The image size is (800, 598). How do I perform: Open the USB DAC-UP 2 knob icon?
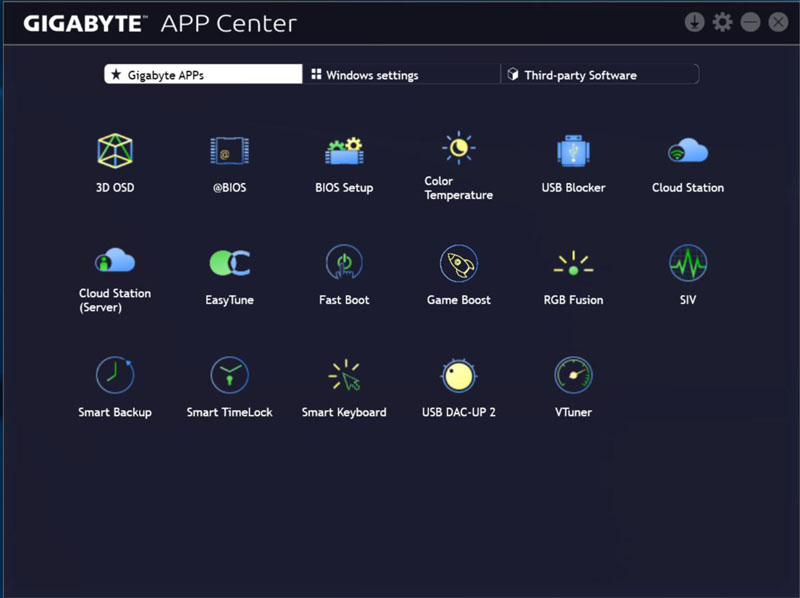tap(459, 376)
